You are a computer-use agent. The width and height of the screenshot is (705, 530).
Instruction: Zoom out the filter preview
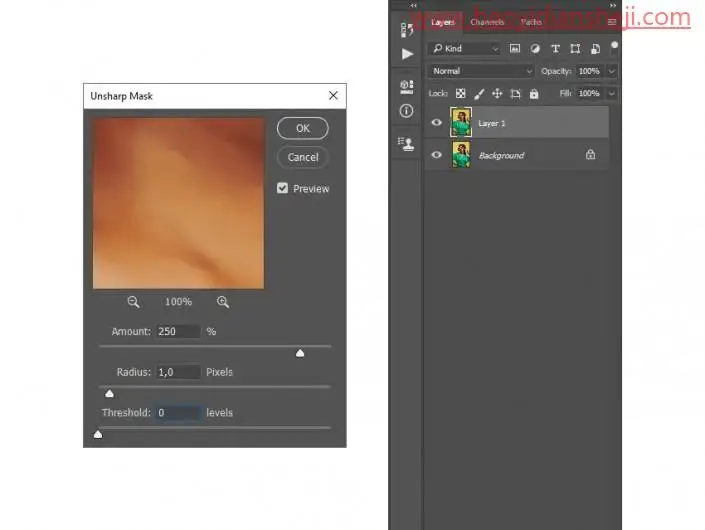point(133,302)
